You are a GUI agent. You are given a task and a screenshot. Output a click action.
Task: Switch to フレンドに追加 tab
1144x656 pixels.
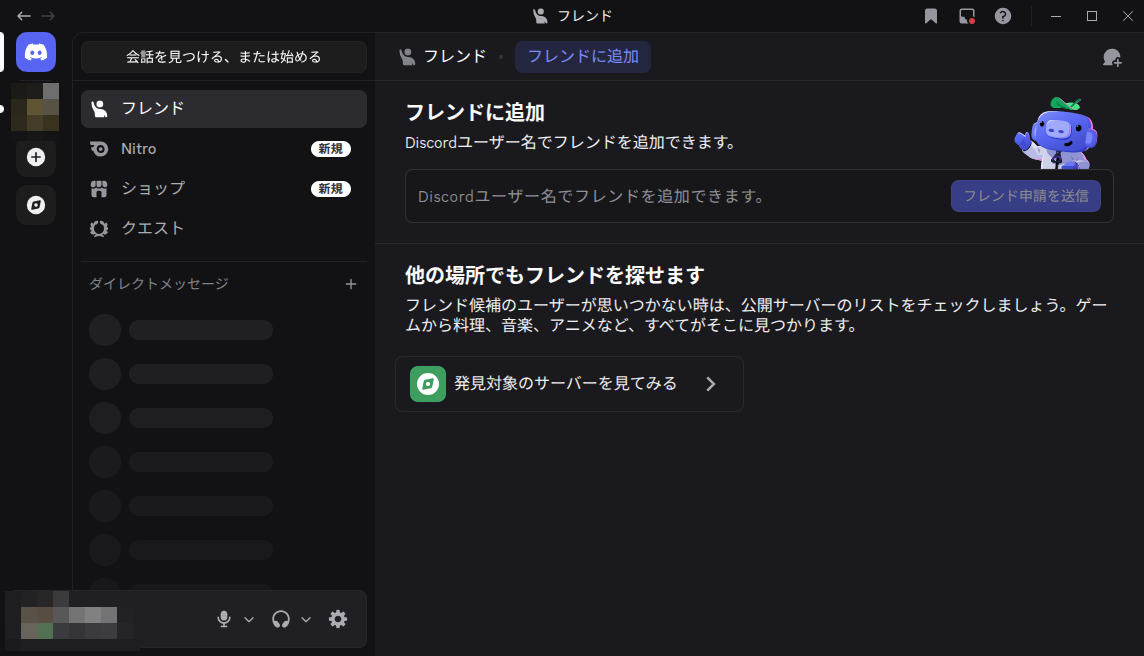click(x=583, y=57)
